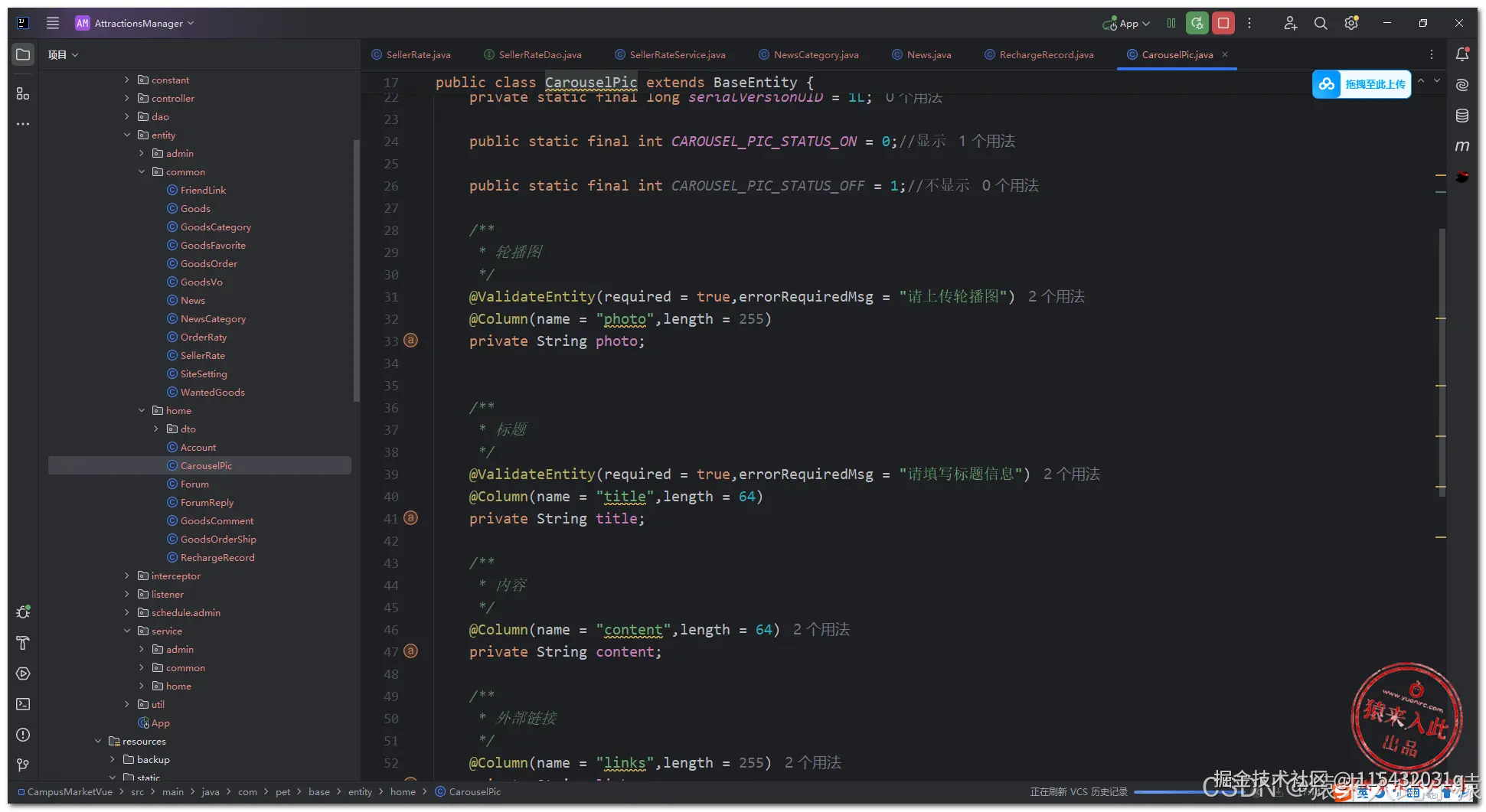Click the gutter annotation icon on line 33
The image size is (1486, 812).
tap(411, 341)
